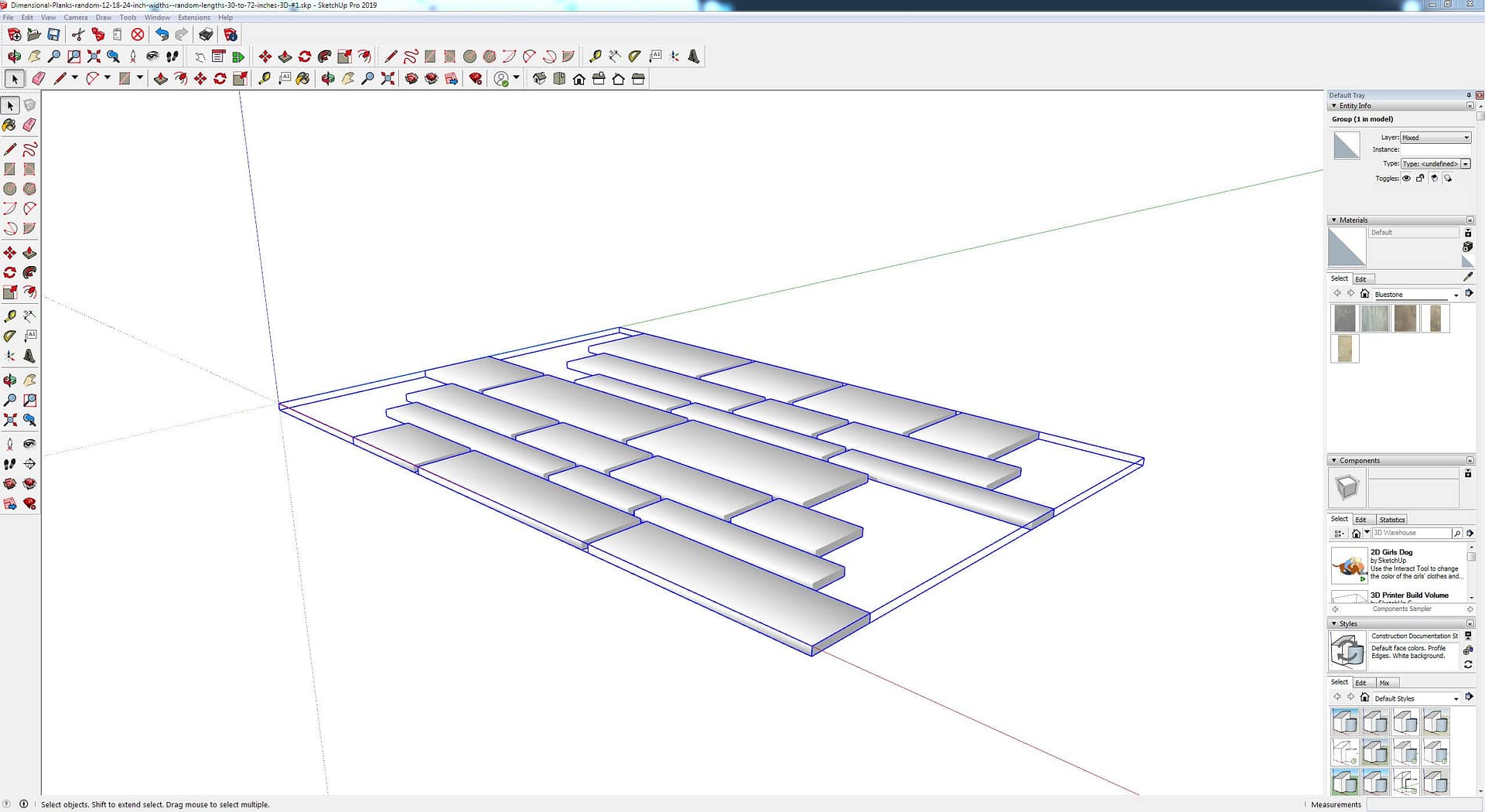Click the Undo arrow icon
This screenshot has width=1485, height=812.
pyautogui.click(x=162, y=35)
